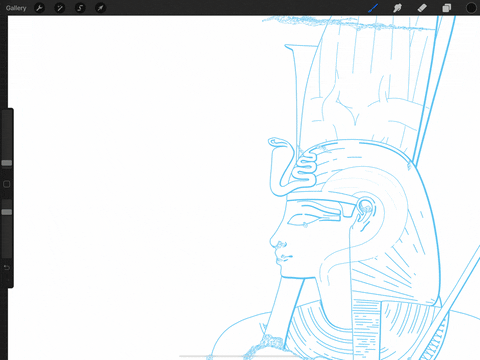Activate the Transform arrow tool
The width and height of the screenshot is (480, 360).
pyautogui.click(x=100, y=8)
